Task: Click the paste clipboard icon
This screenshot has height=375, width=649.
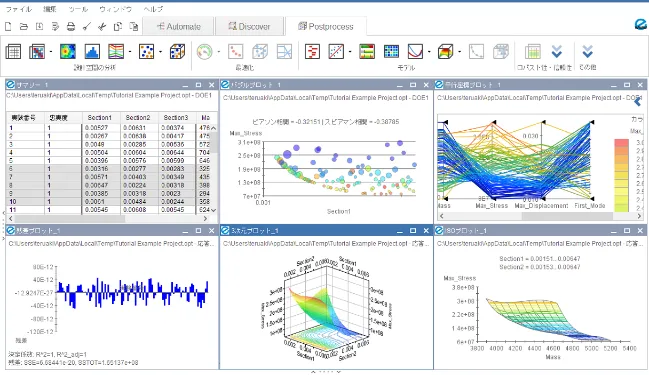Action: (134, 26)
